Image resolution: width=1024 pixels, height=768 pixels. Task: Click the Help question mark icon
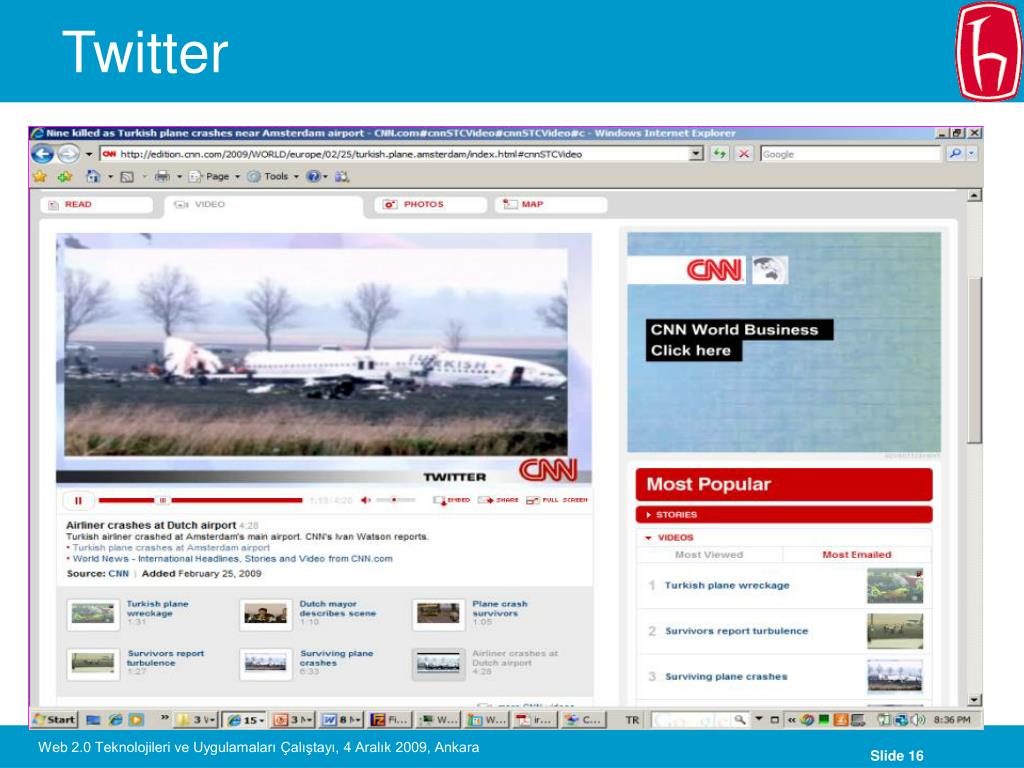click(313, 176)
